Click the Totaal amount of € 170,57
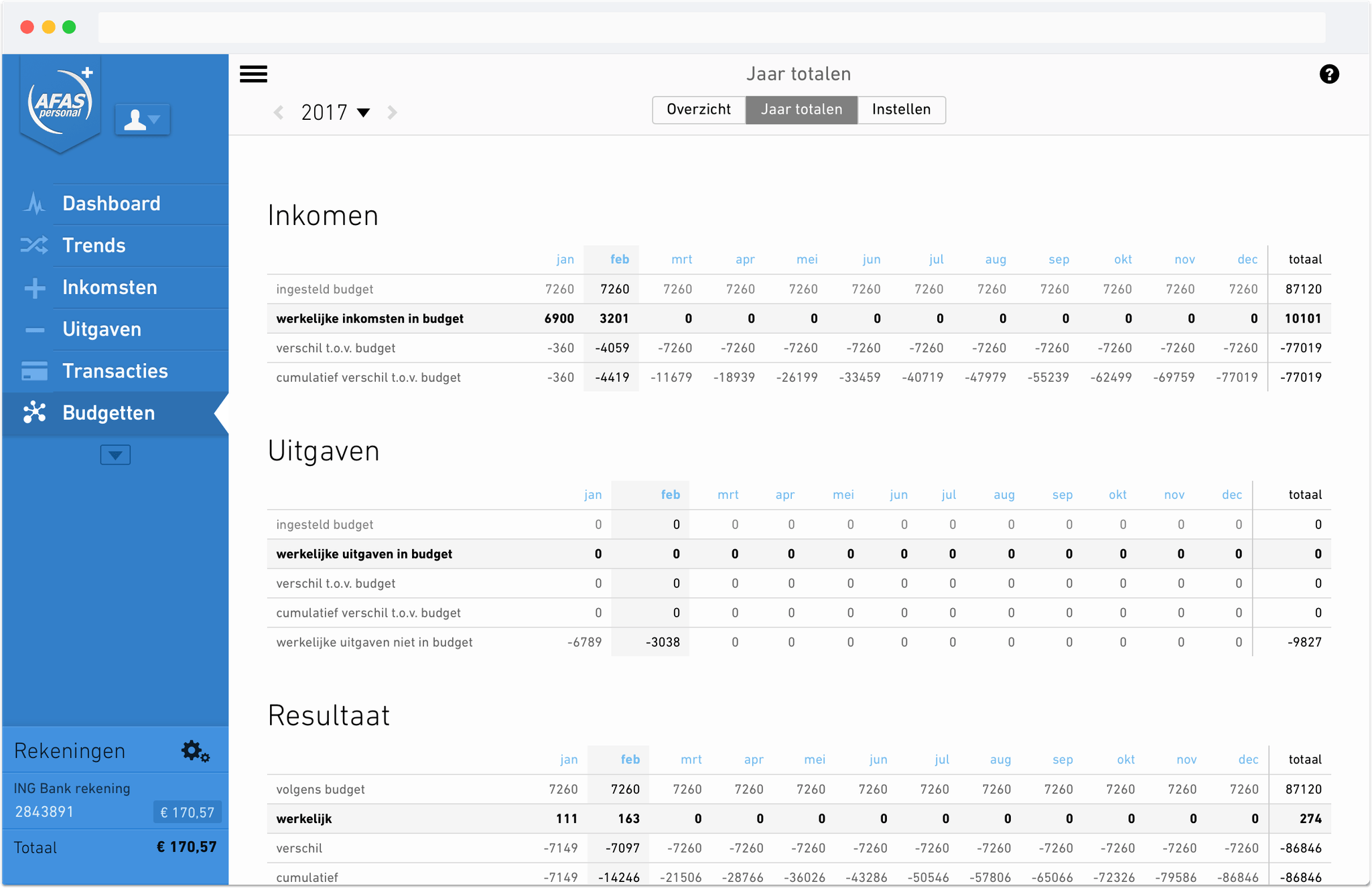Screen dimensions: 1372x888 [x=186, y=846]
